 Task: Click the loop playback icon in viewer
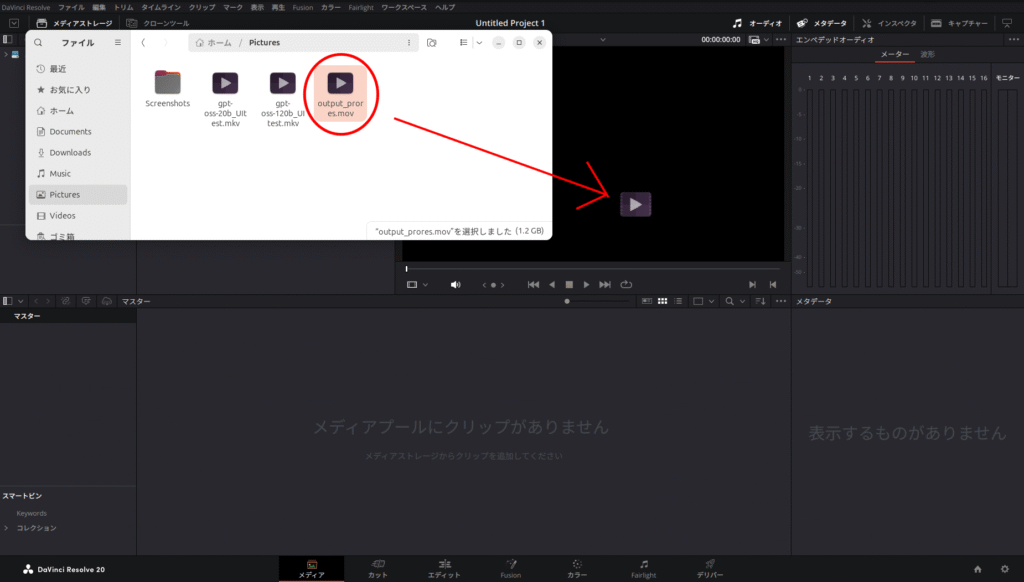click(x=626, y=285)
